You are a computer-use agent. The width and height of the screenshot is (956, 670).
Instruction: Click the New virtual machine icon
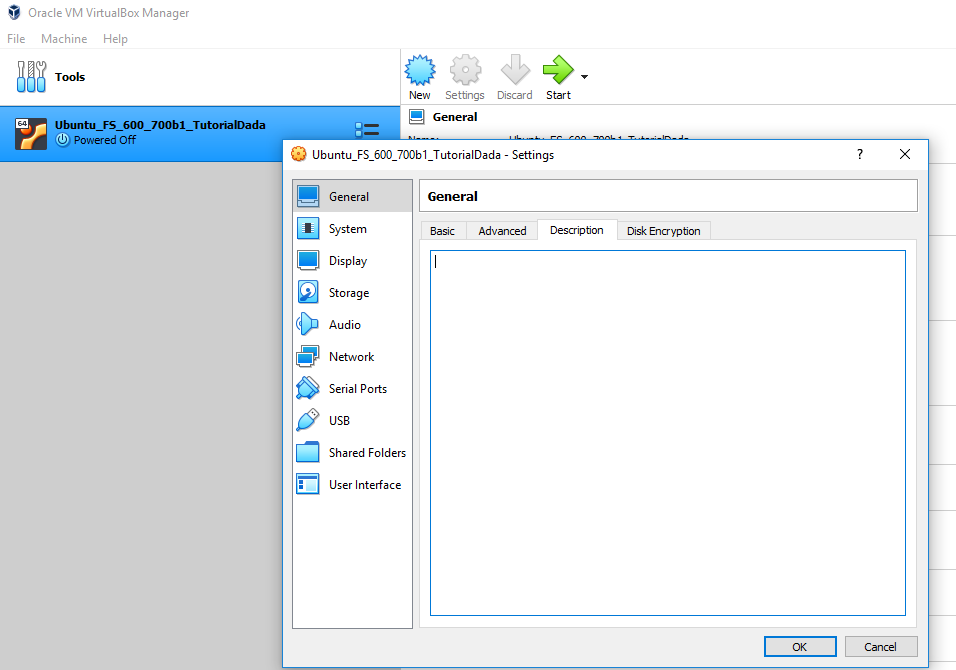click(x=419, y=71)
